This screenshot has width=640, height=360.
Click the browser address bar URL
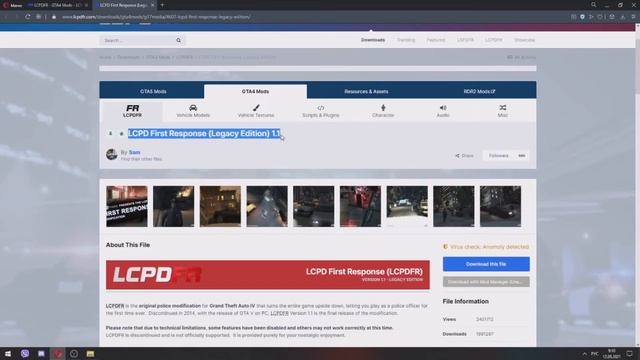click(156, 17)
